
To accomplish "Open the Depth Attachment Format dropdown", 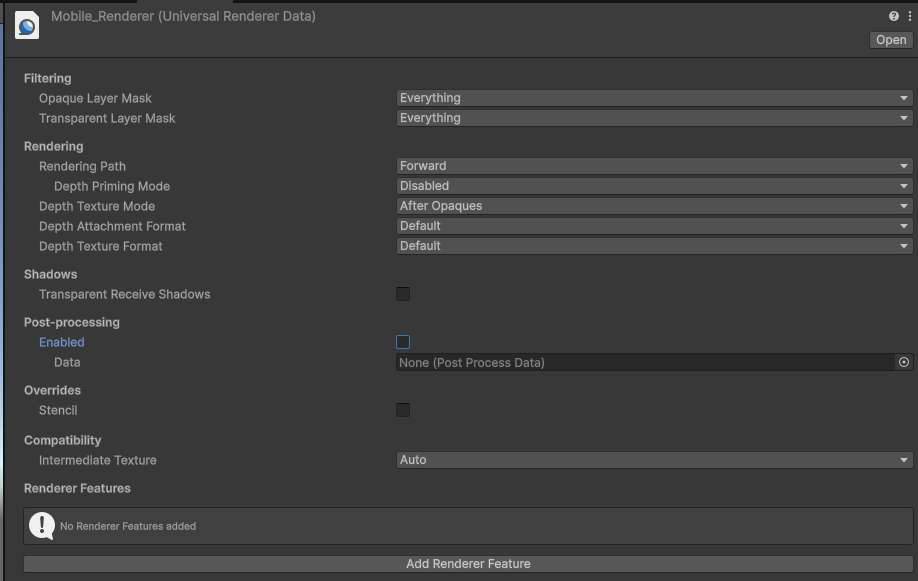I will [655, 225].
